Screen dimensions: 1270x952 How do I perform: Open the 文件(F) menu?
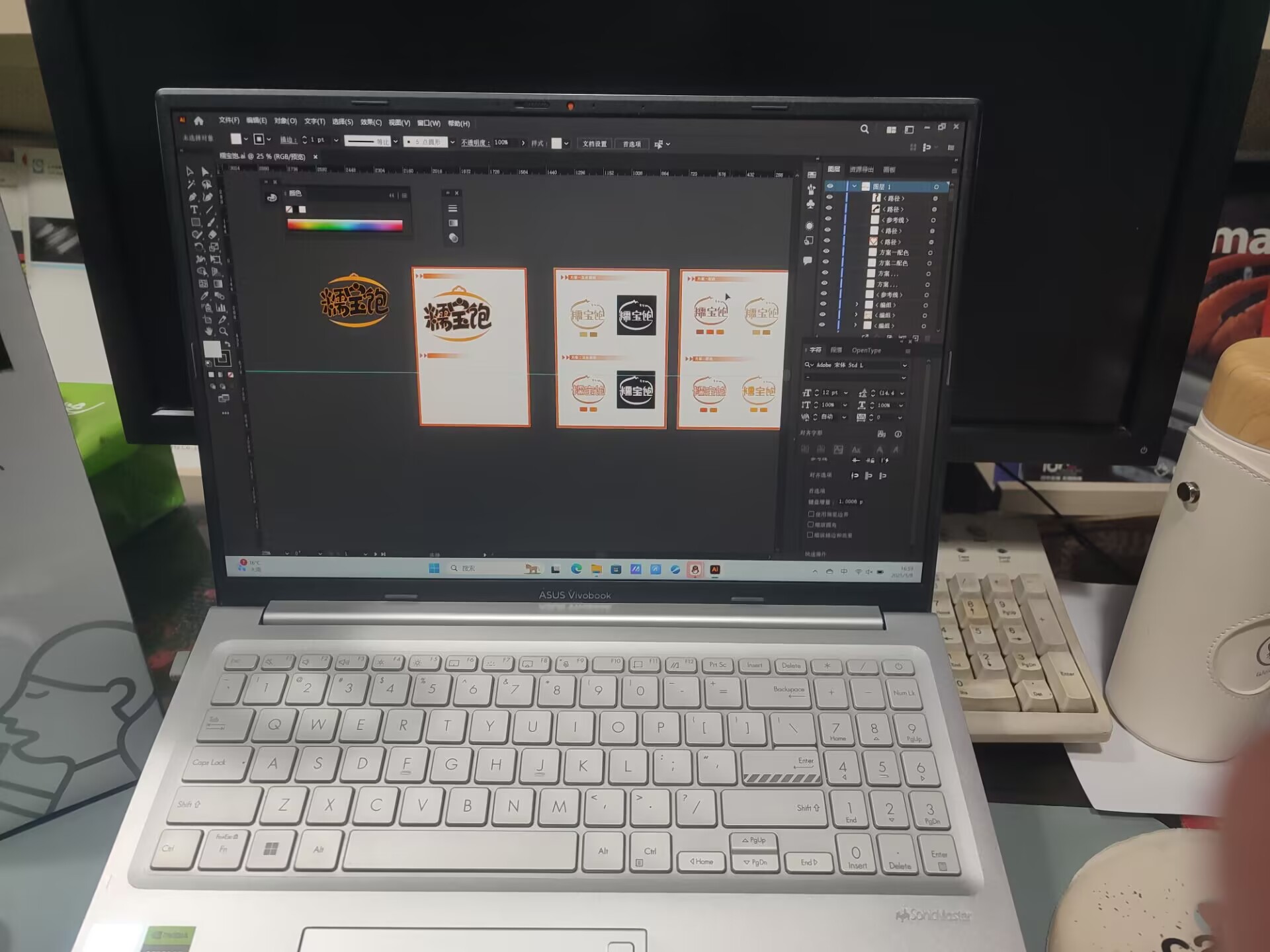(x=229, y=120)
